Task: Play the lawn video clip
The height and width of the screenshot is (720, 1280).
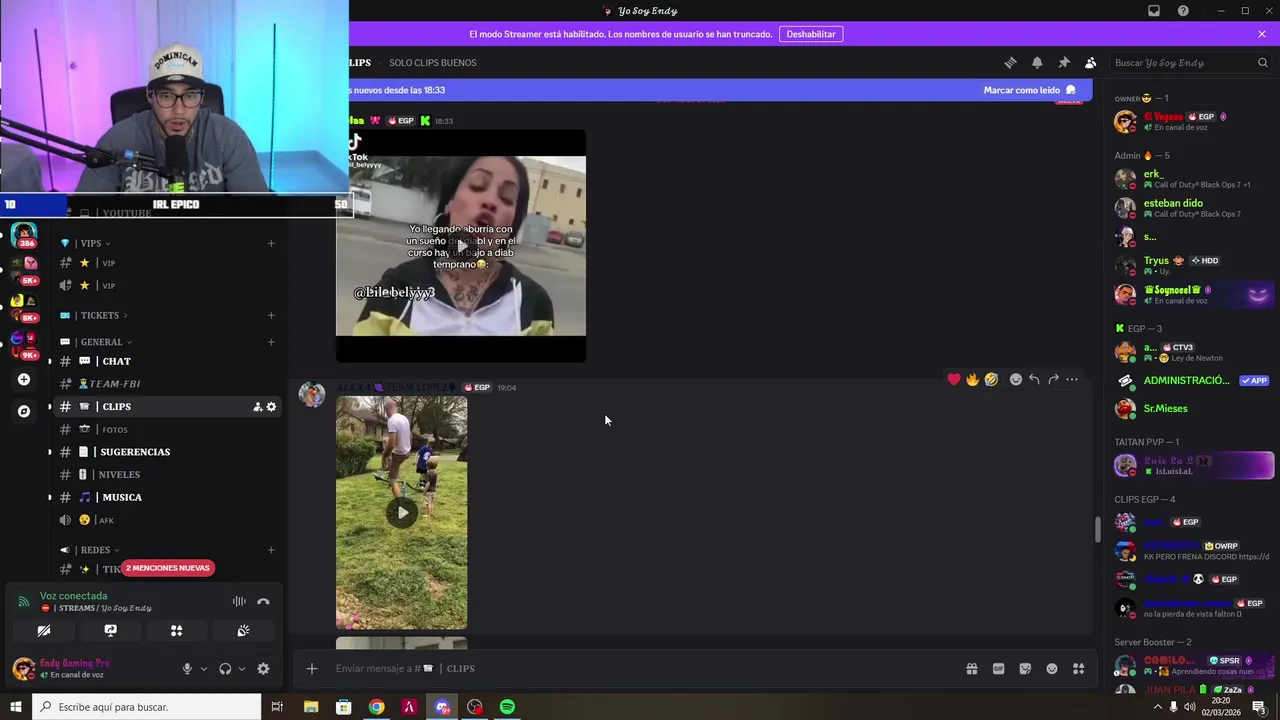Action: click(402, 513)
